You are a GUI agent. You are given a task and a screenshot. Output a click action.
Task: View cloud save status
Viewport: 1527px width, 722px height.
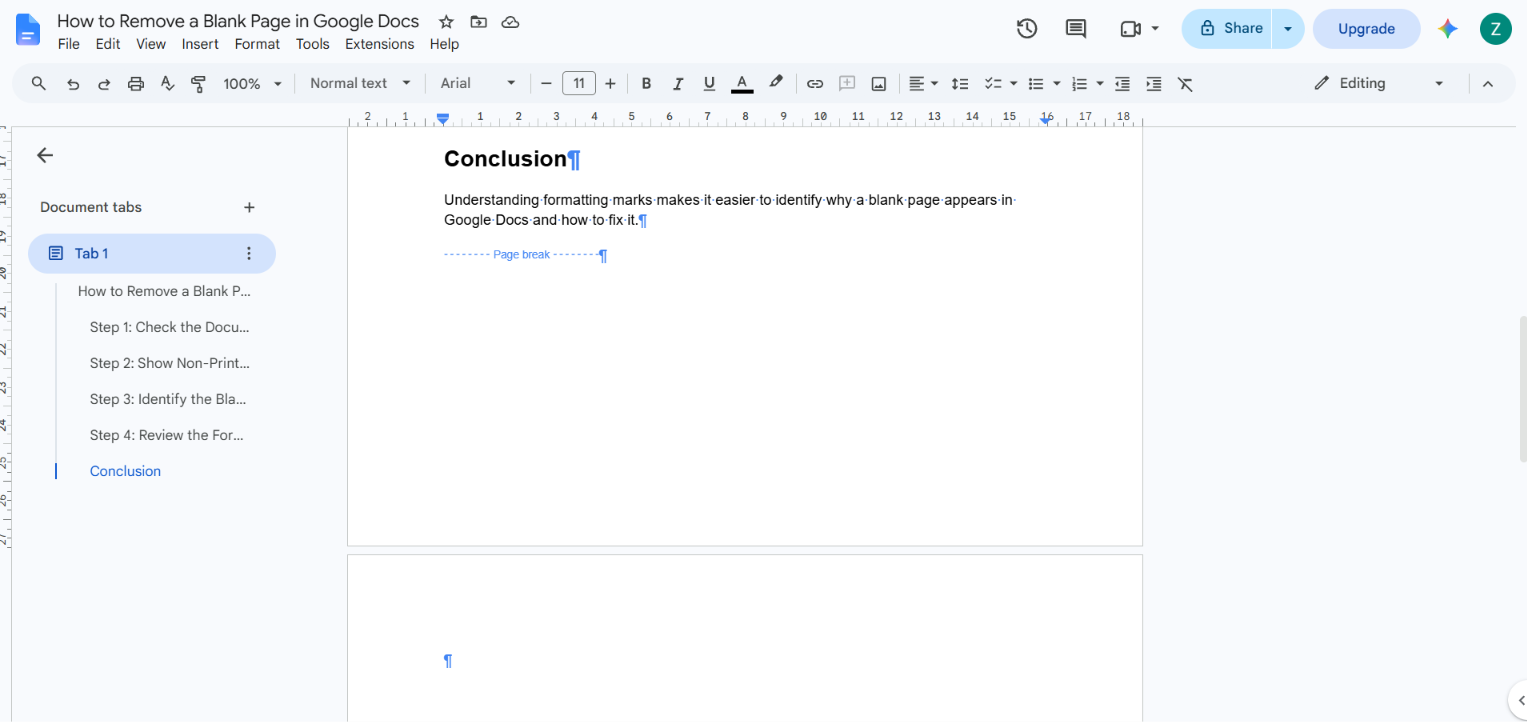coord(510,22)
